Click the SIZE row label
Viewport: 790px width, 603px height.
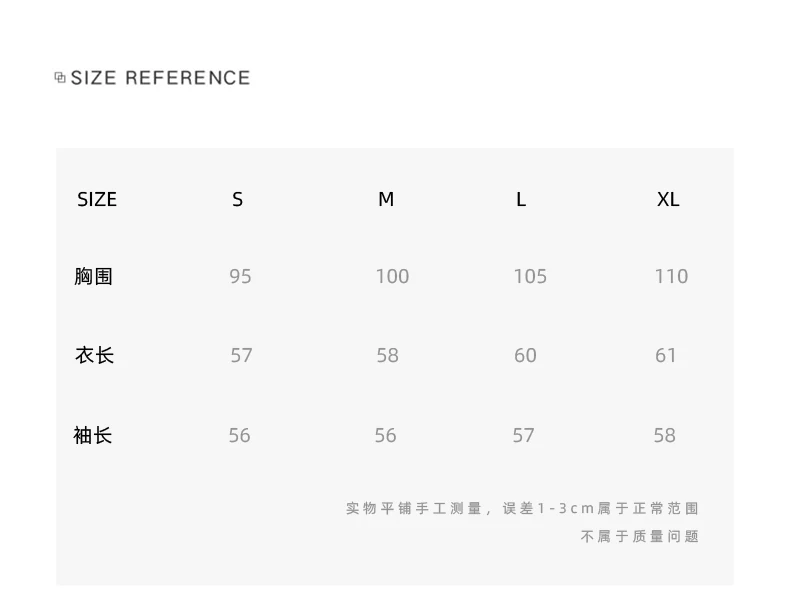[97, 199]
